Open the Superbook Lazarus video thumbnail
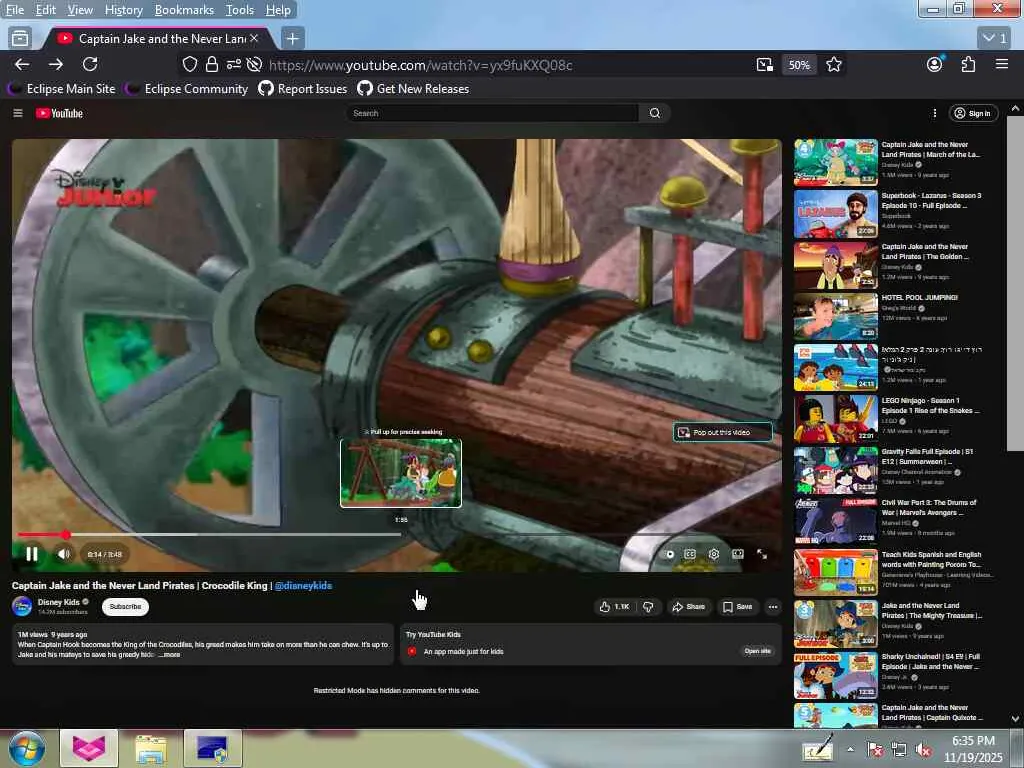 point(835,214)
